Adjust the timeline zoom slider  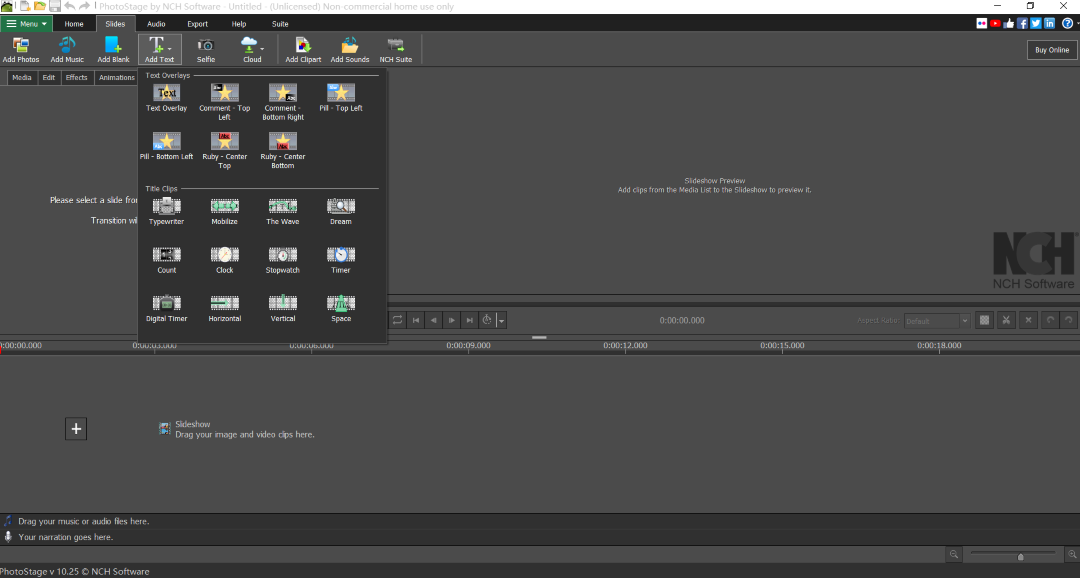1020,556
